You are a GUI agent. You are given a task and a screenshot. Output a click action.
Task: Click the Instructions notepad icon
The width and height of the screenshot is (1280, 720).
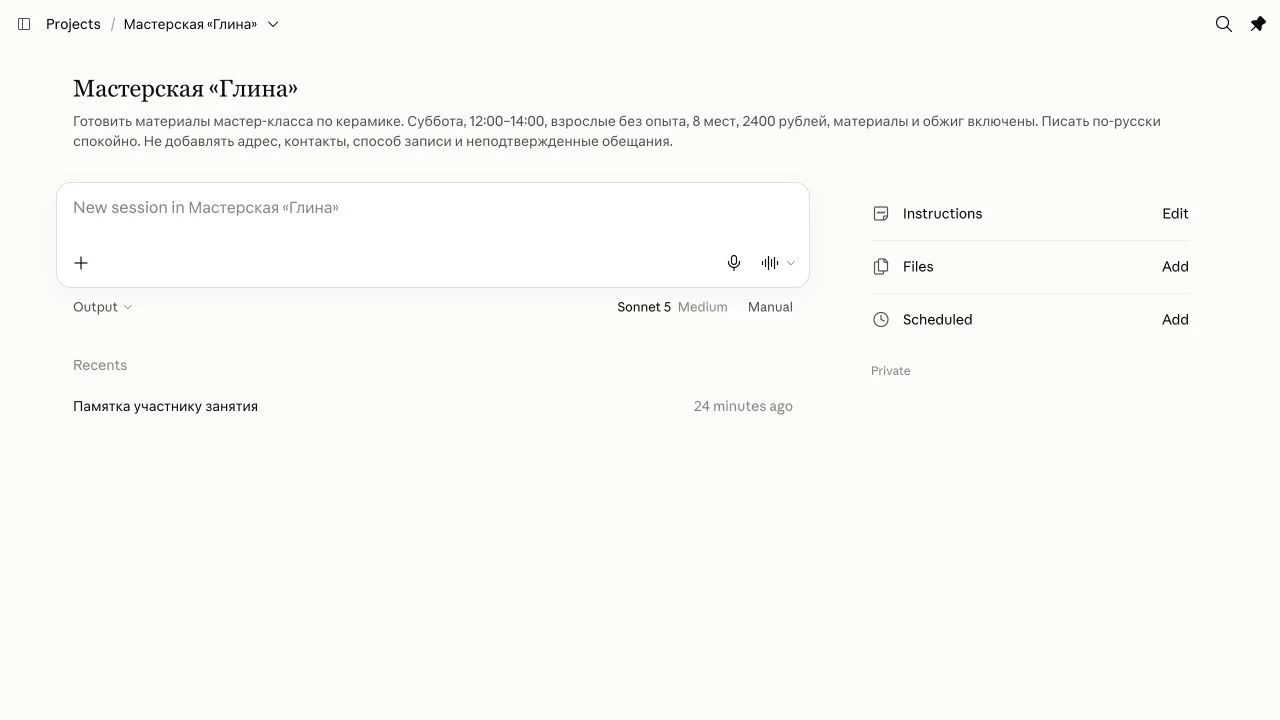coord(881,214)
